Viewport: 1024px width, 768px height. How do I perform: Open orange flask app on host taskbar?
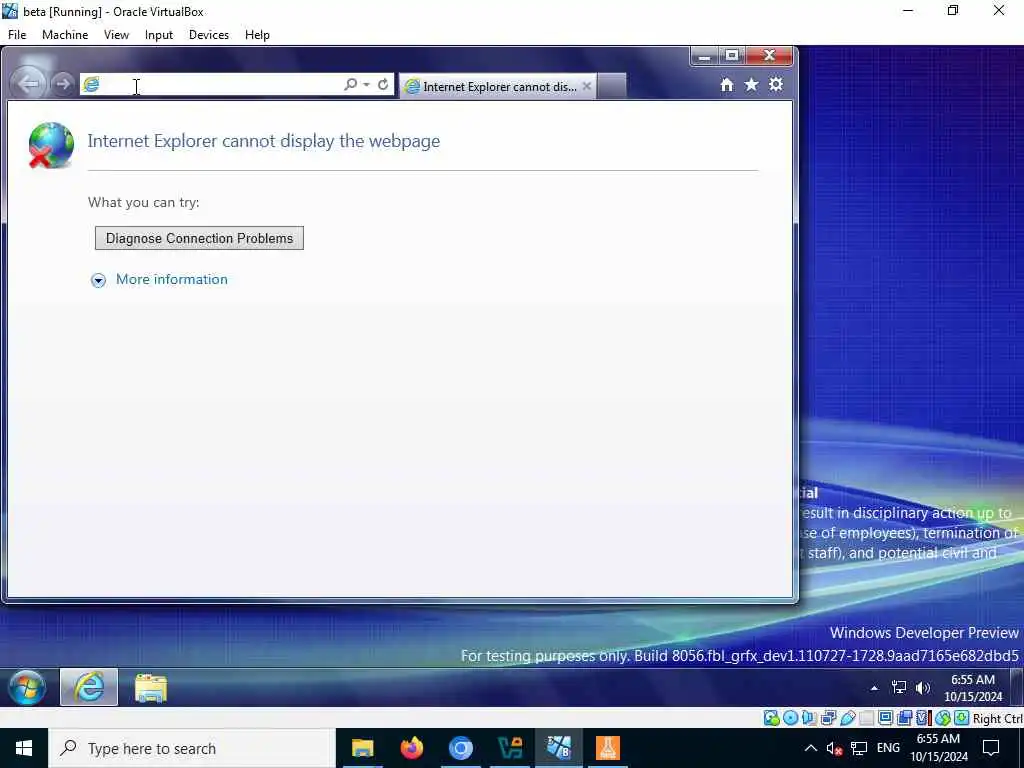click(x=607, y=748)
